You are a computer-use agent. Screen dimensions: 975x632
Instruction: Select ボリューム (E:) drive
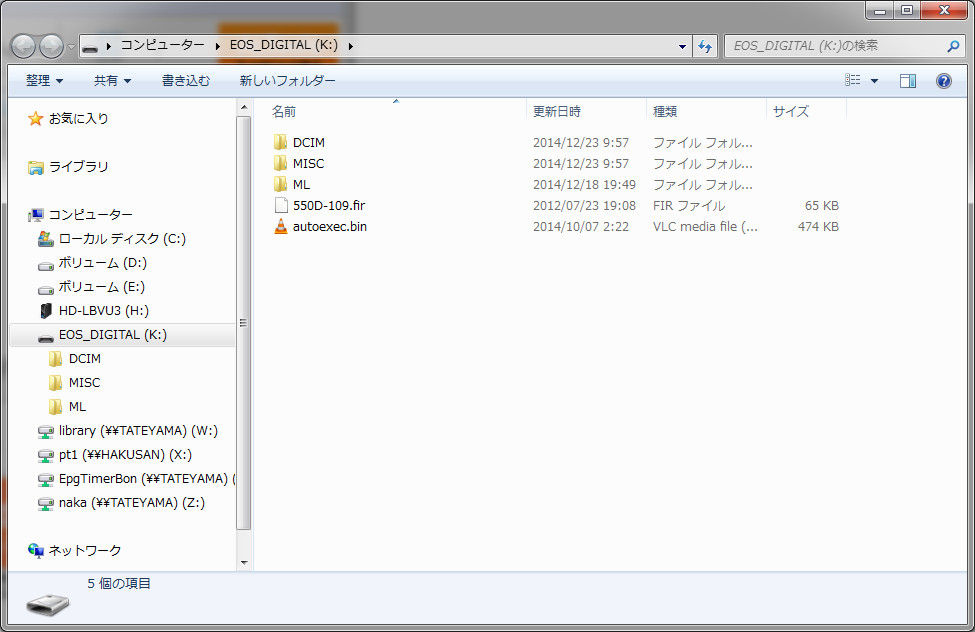(x=101, y=287)
